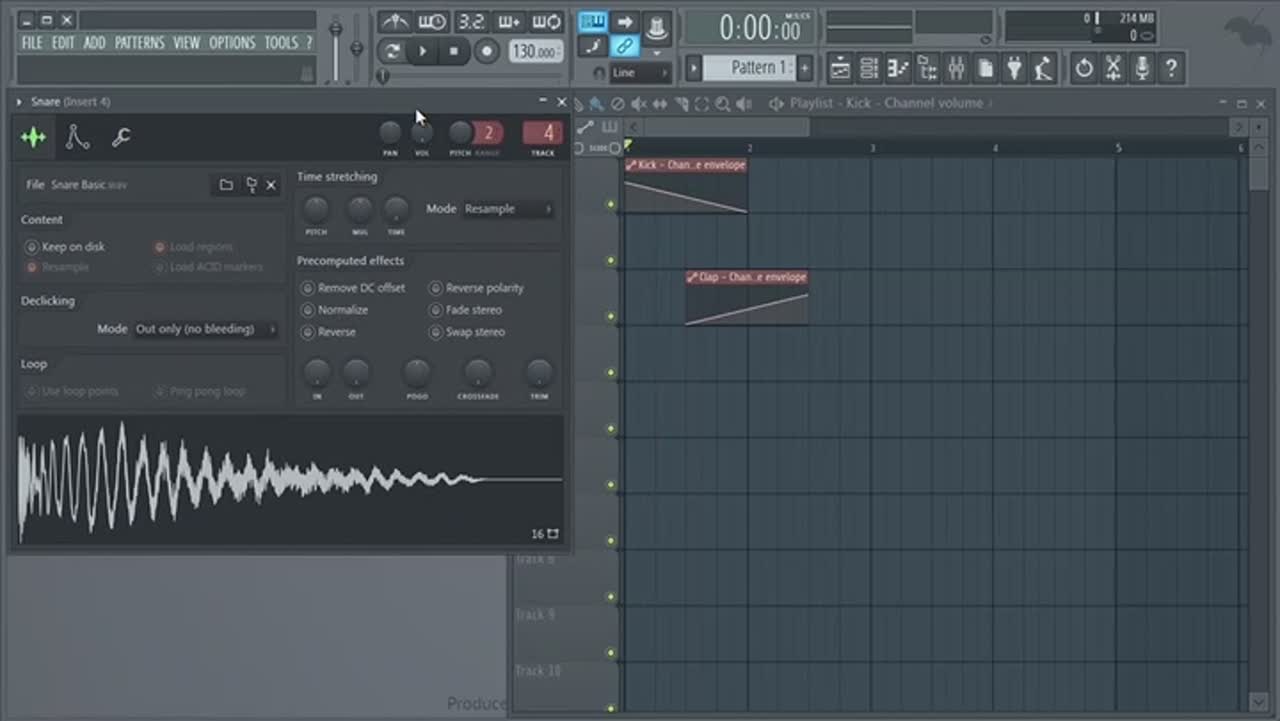Open the Piano roll toolbar icon
This screenshot has height=721, width=1280.
coord(898,69)
